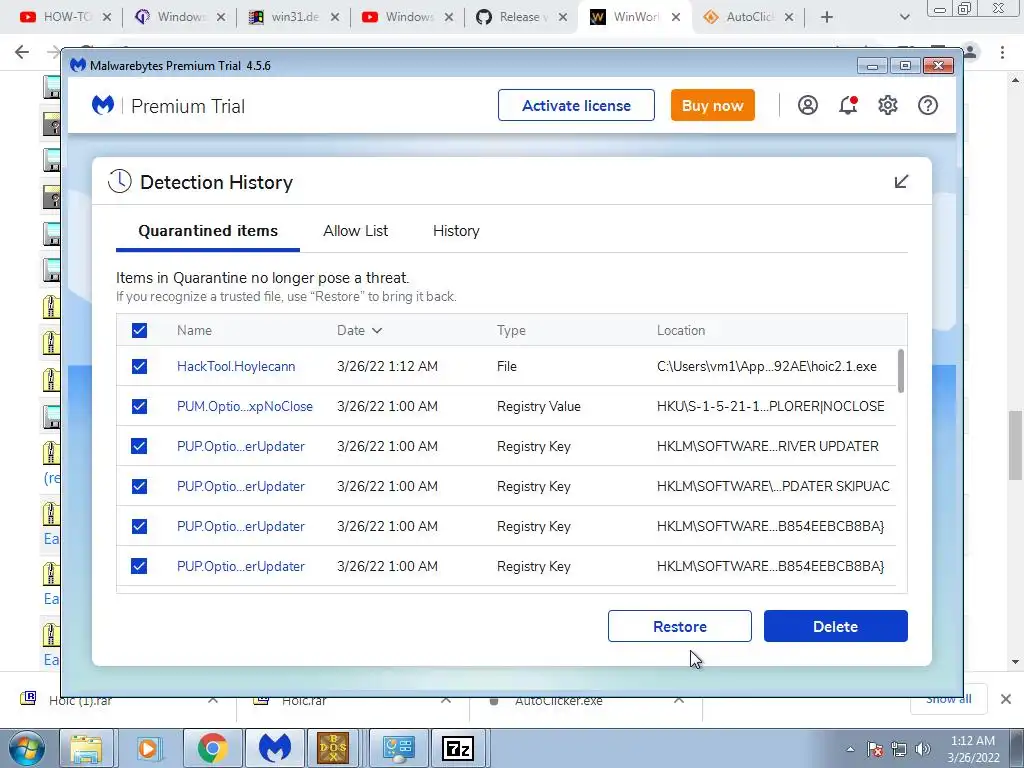Click Show all downloads link
Viewport: 1024px width, 768px height.
(948, 699)
